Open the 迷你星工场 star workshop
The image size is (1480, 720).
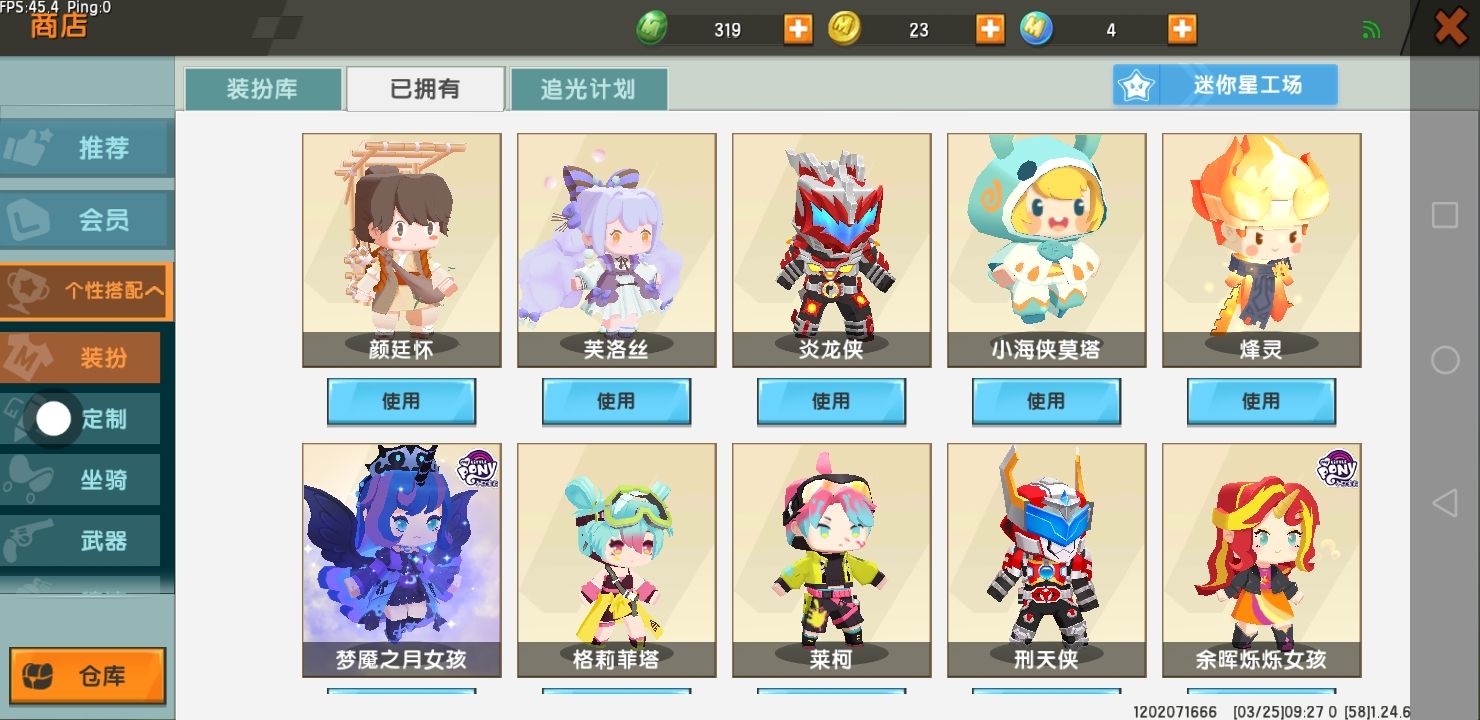click(x=1225, y=85)
